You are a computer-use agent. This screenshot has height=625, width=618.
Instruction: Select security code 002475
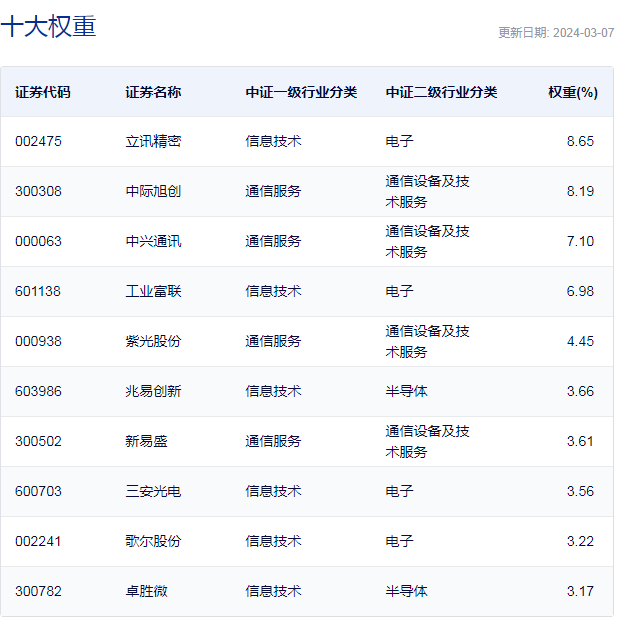(38, 141)
